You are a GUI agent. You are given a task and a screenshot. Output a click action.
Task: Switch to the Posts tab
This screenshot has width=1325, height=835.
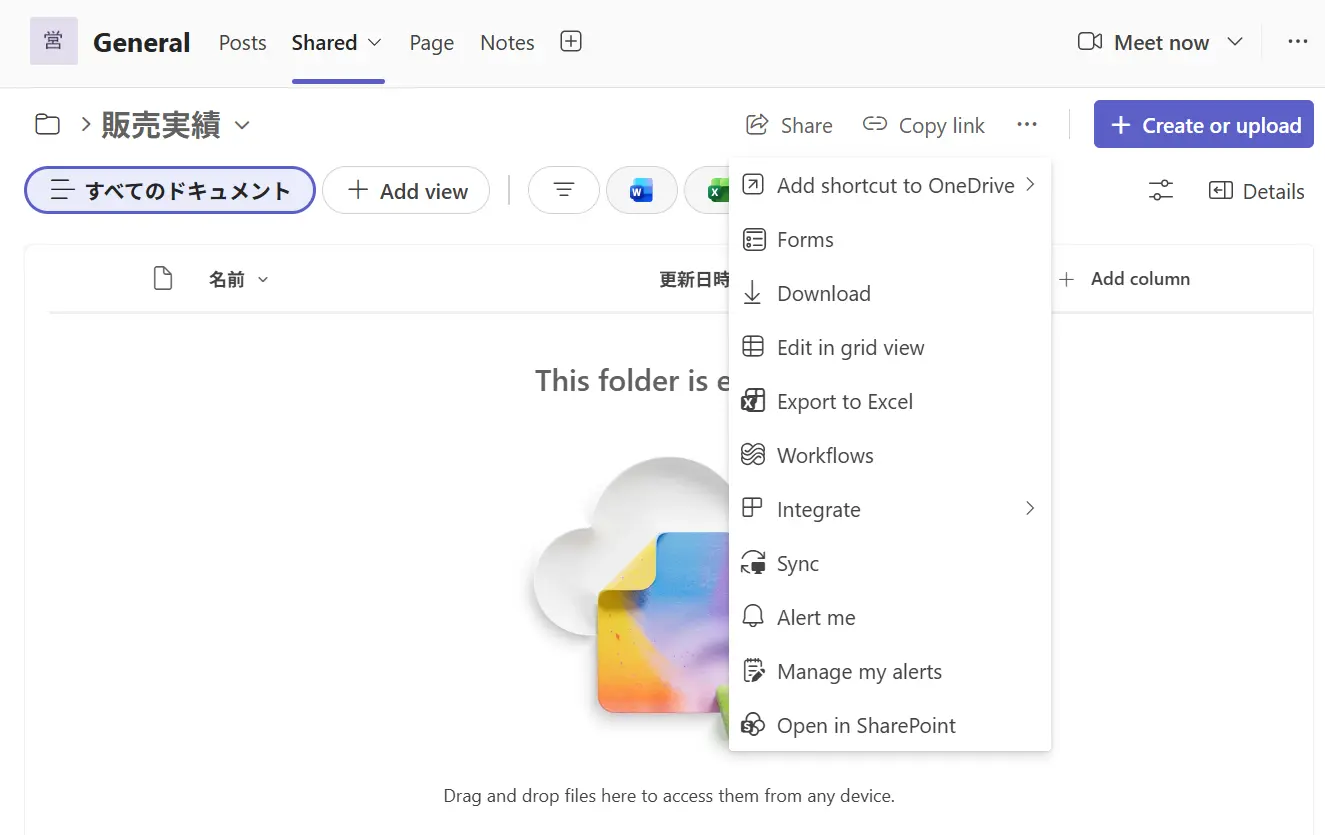click(x=243, y=42)
